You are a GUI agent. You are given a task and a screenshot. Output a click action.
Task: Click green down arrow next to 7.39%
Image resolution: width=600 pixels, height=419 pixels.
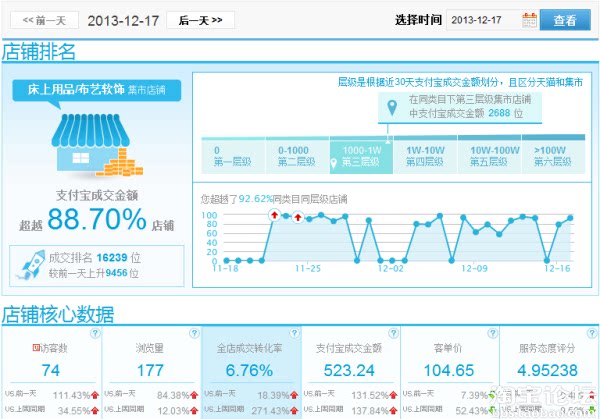(491, 395)
